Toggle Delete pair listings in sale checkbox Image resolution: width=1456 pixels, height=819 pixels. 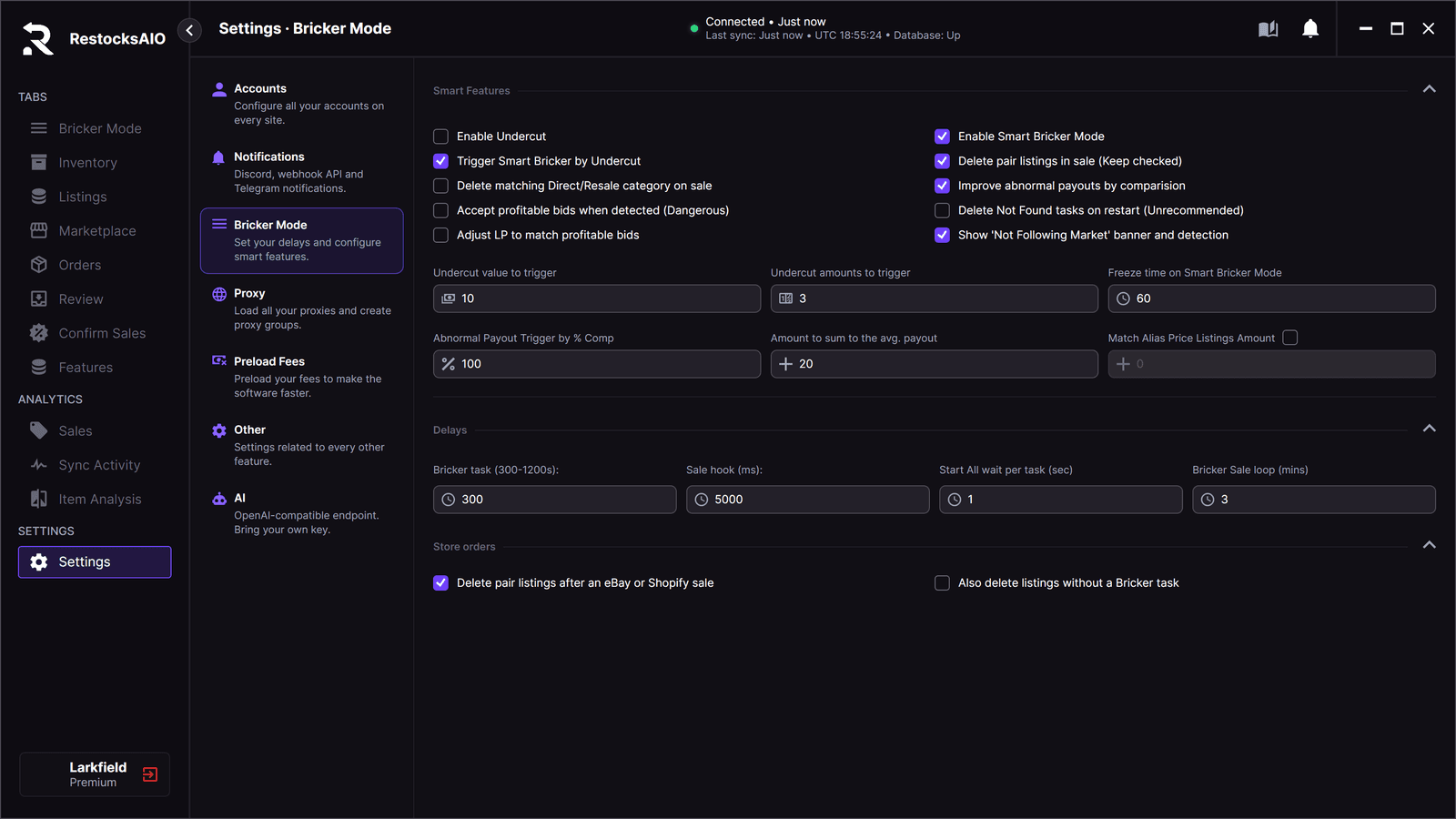pyautogui.click(x=943, y=161)
